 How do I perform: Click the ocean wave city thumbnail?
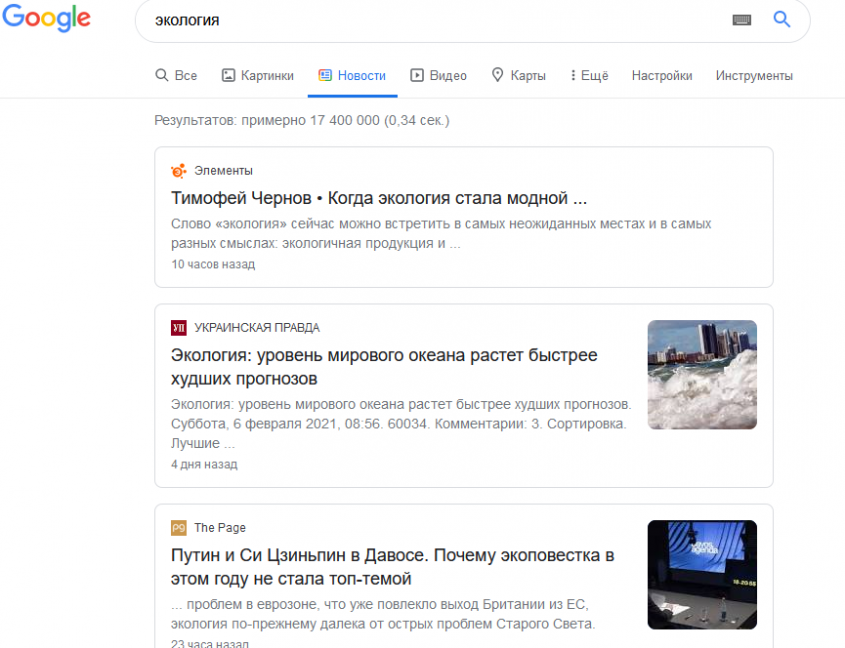[x=702, y=374]
